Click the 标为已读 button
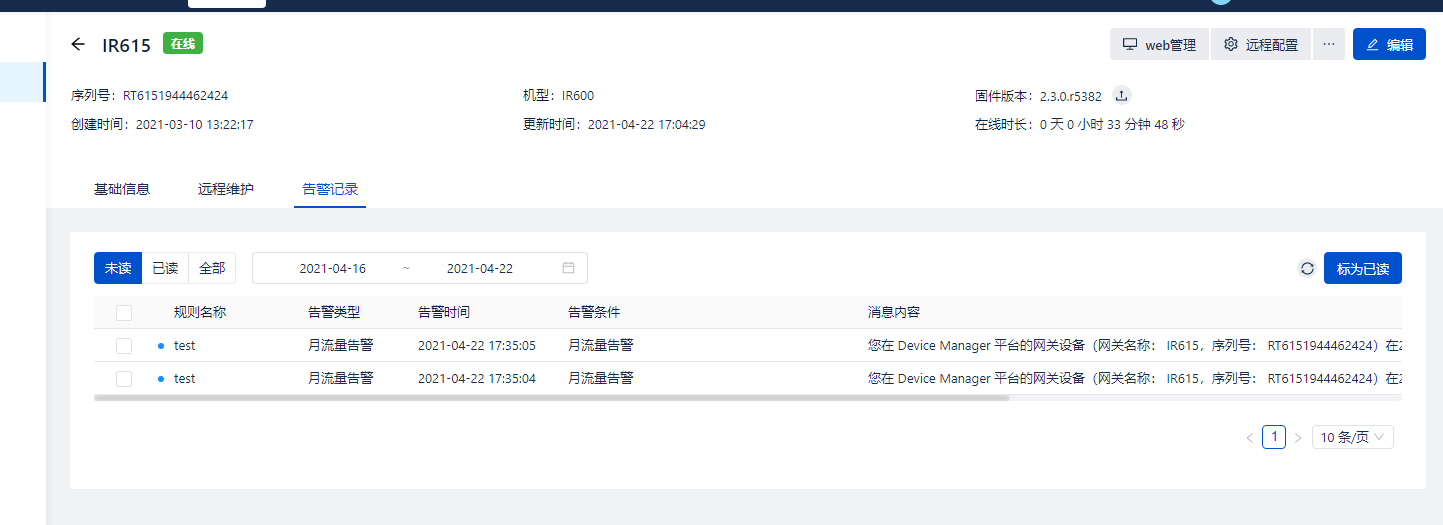This screenshot has height=525, width=1443. click(x=1362, y=268)
